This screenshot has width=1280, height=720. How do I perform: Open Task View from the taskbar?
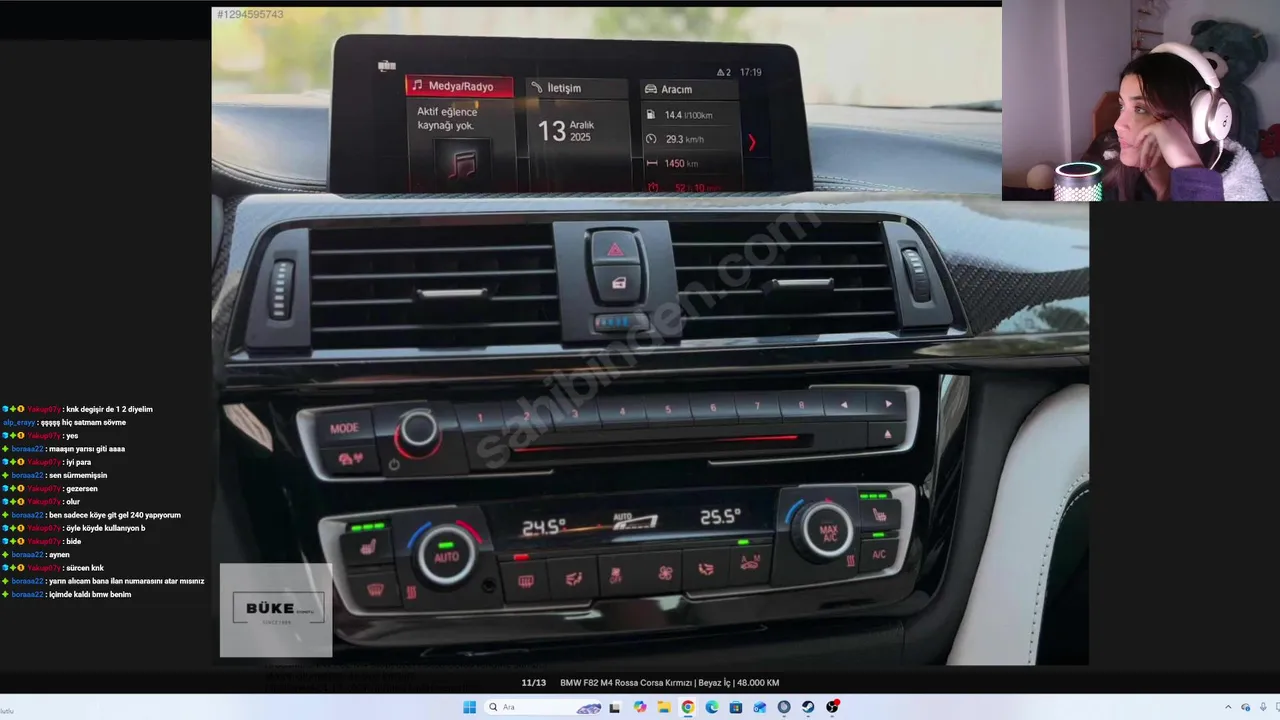click(615, 707)
